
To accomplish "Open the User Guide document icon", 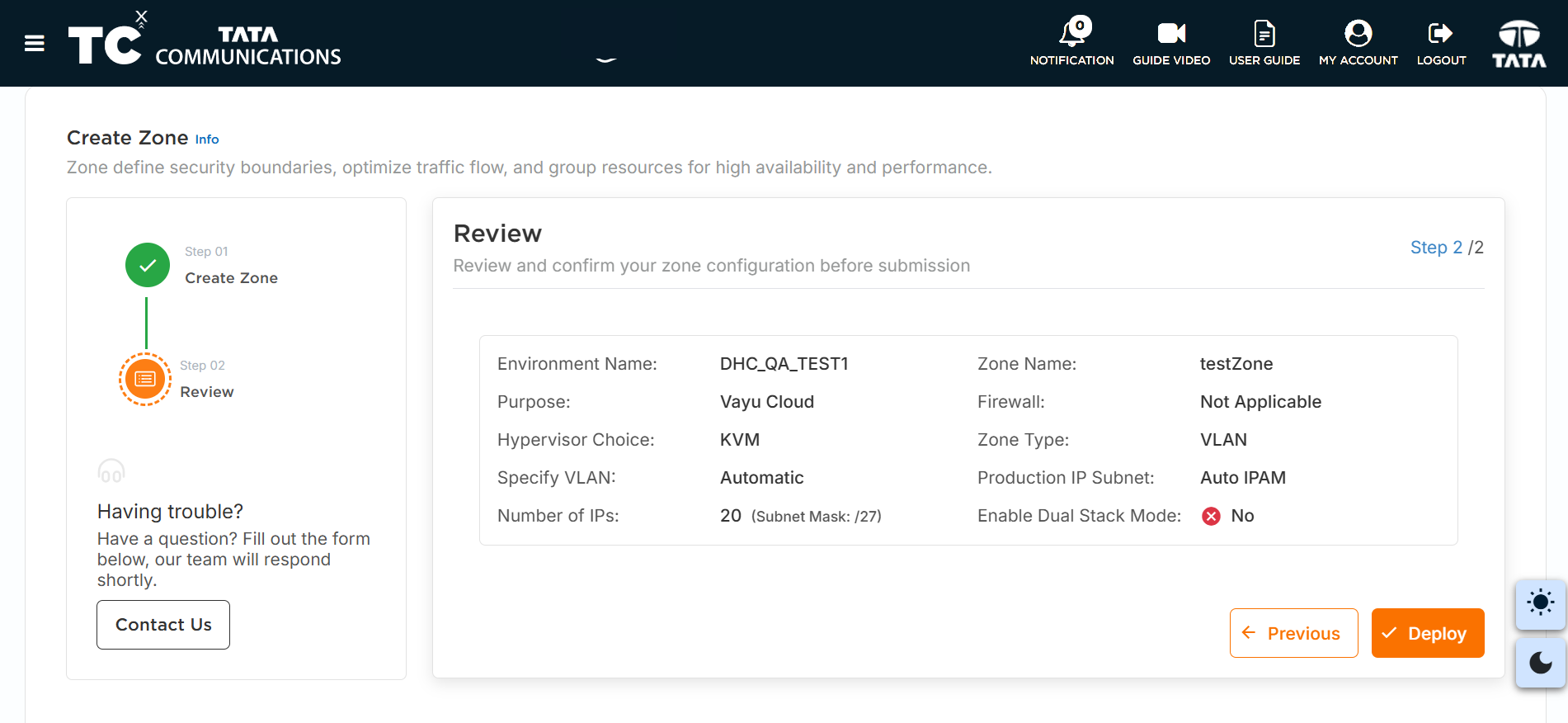I will pos(1264,33).
